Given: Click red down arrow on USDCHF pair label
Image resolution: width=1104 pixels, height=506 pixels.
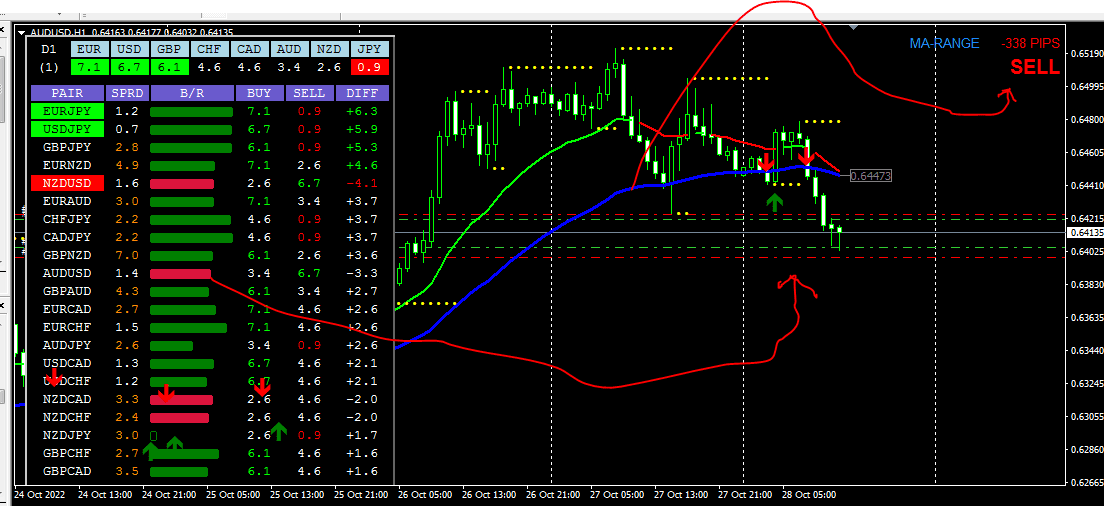Looking at the screenshot, I should point(53,378).
